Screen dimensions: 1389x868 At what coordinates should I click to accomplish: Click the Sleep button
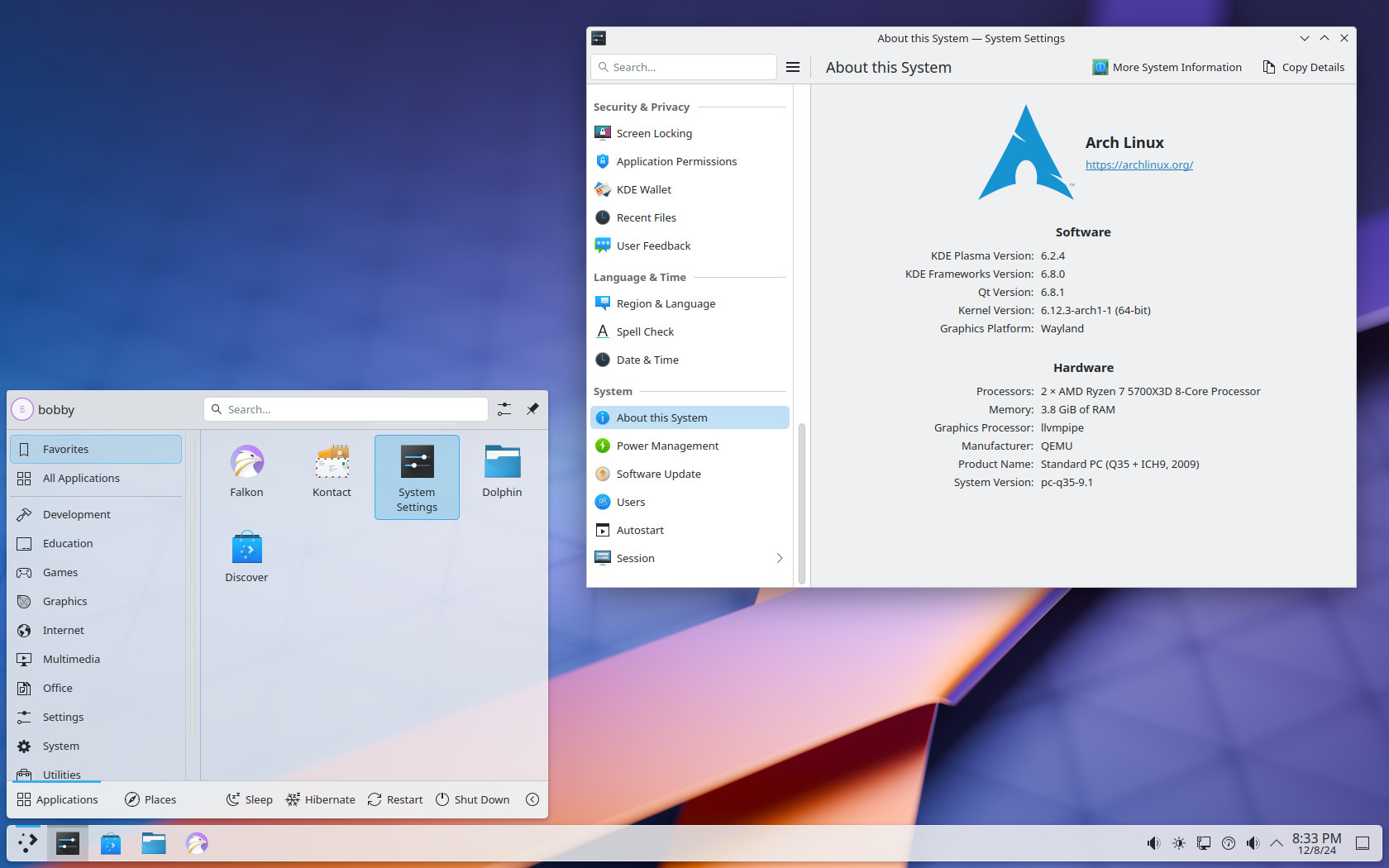(249, 799)
